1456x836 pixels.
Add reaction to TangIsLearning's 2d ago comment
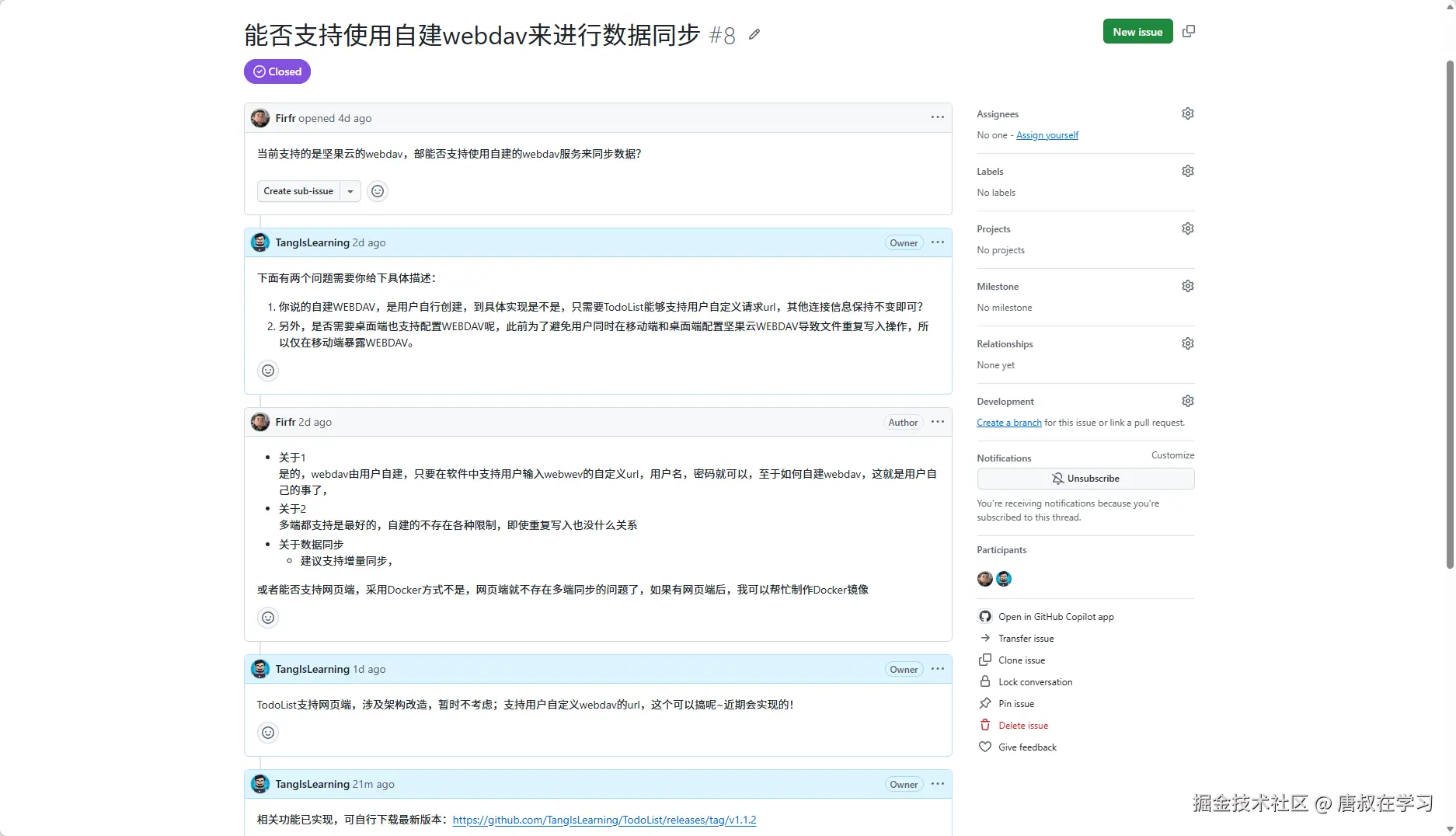pyautogui.click(x=268, y=371)
